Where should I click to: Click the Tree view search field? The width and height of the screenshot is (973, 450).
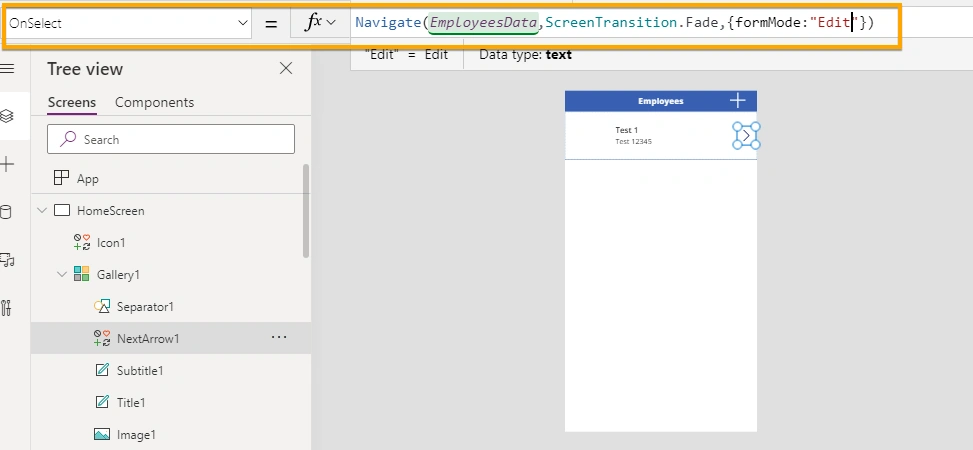(171, 139)
